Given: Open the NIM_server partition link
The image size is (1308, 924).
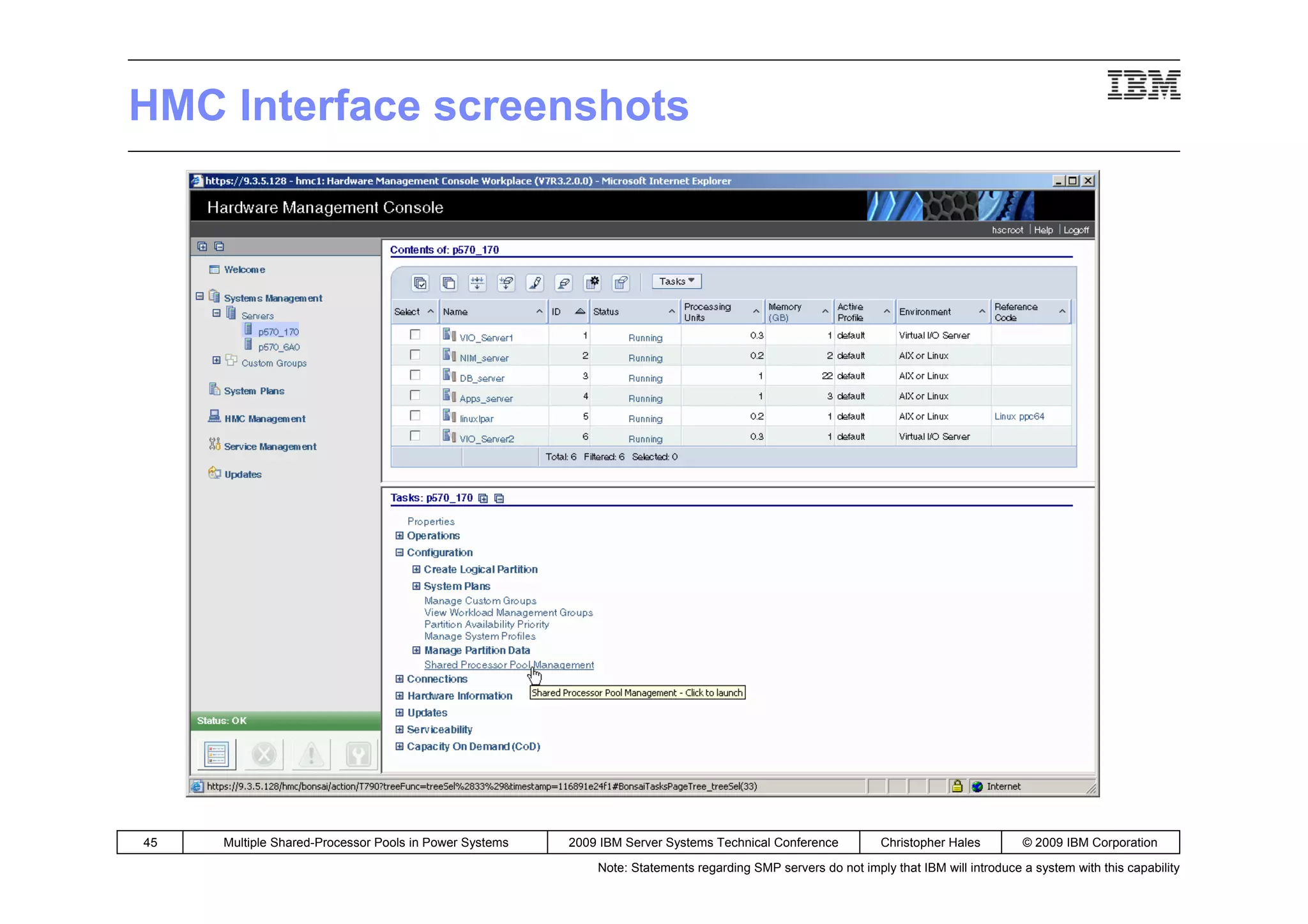Looking at the screenshot, I should [484, 358].
